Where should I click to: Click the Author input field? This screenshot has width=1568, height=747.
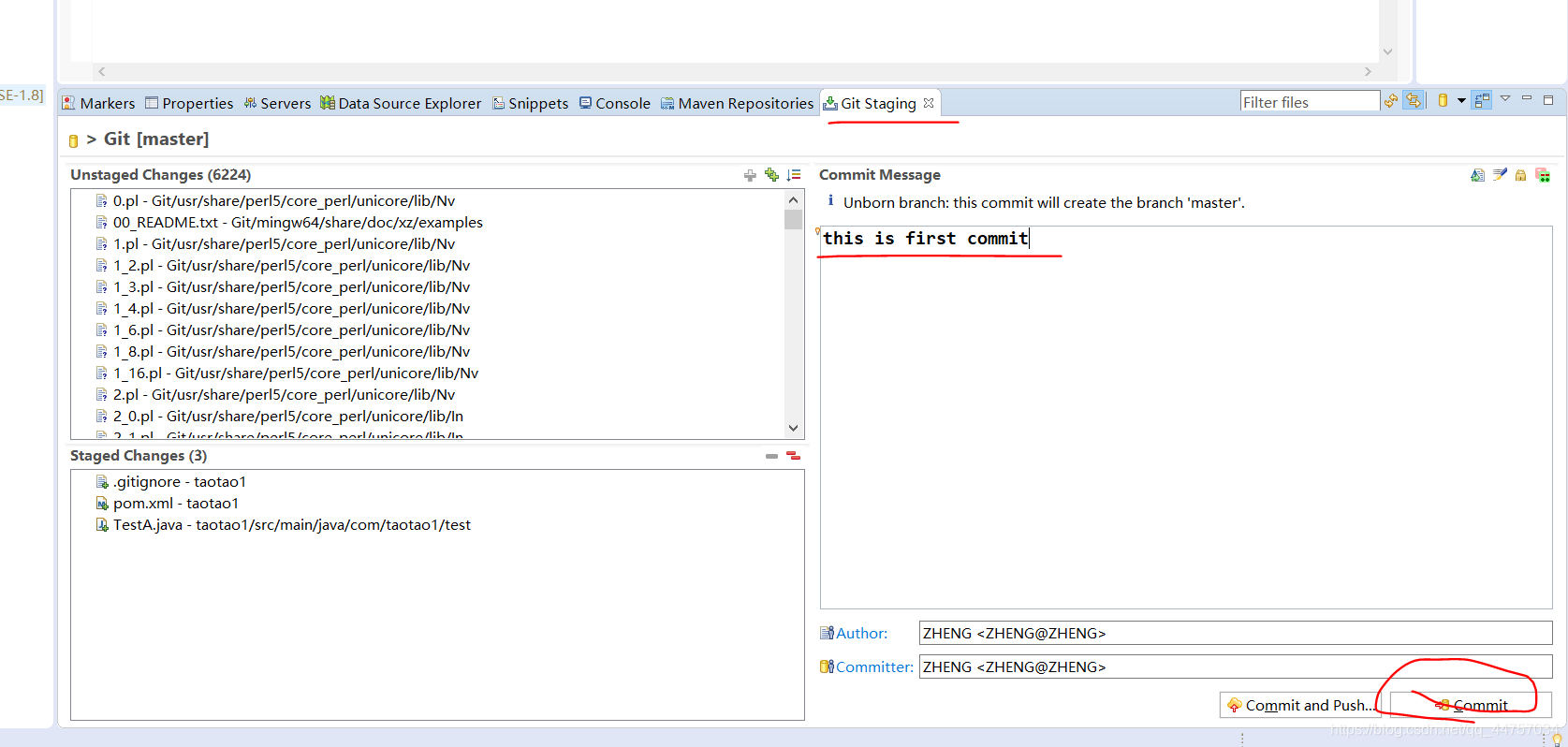click(x=1236, y=633)
